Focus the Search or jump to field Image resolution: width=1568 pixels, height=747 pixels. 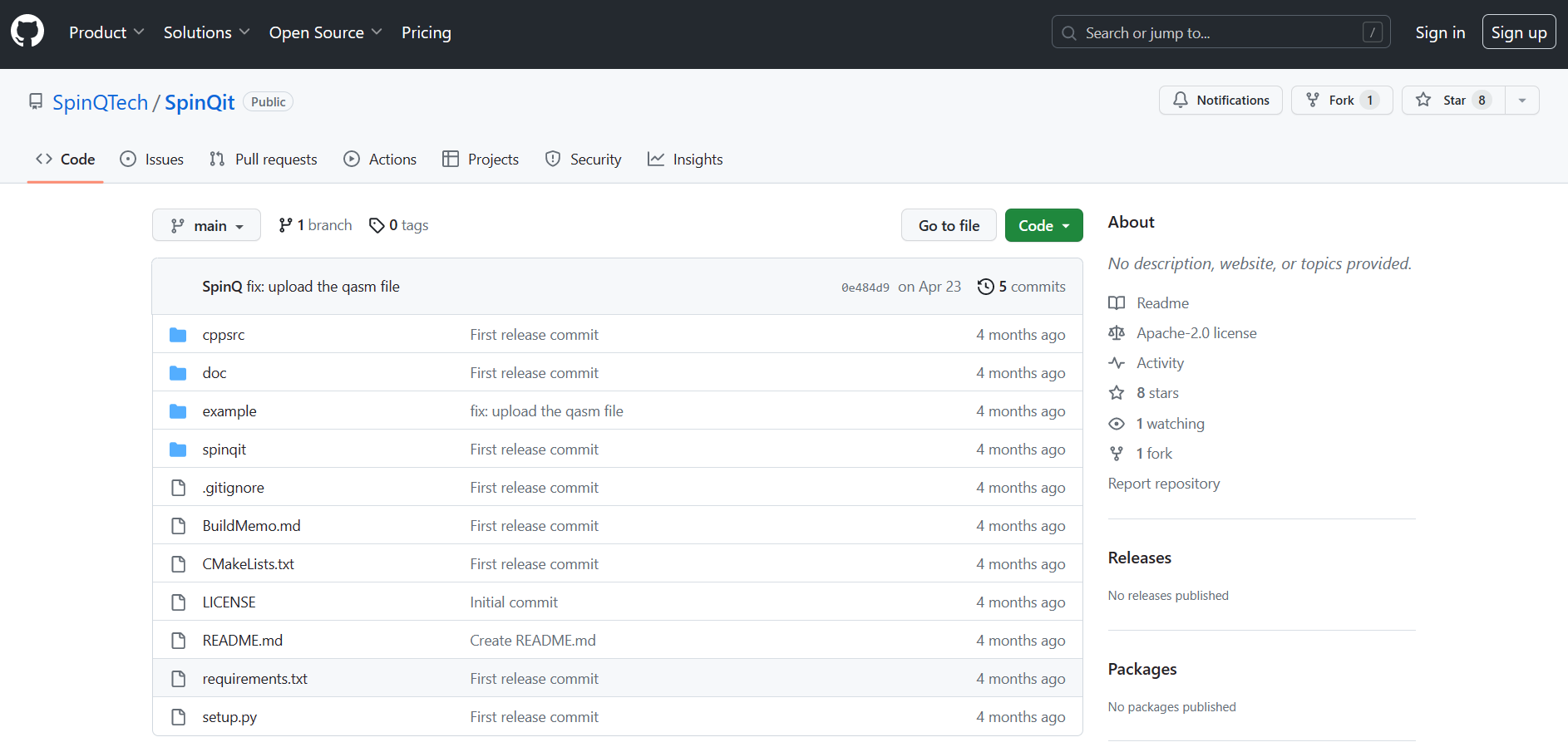click(x=1220, y=32)
